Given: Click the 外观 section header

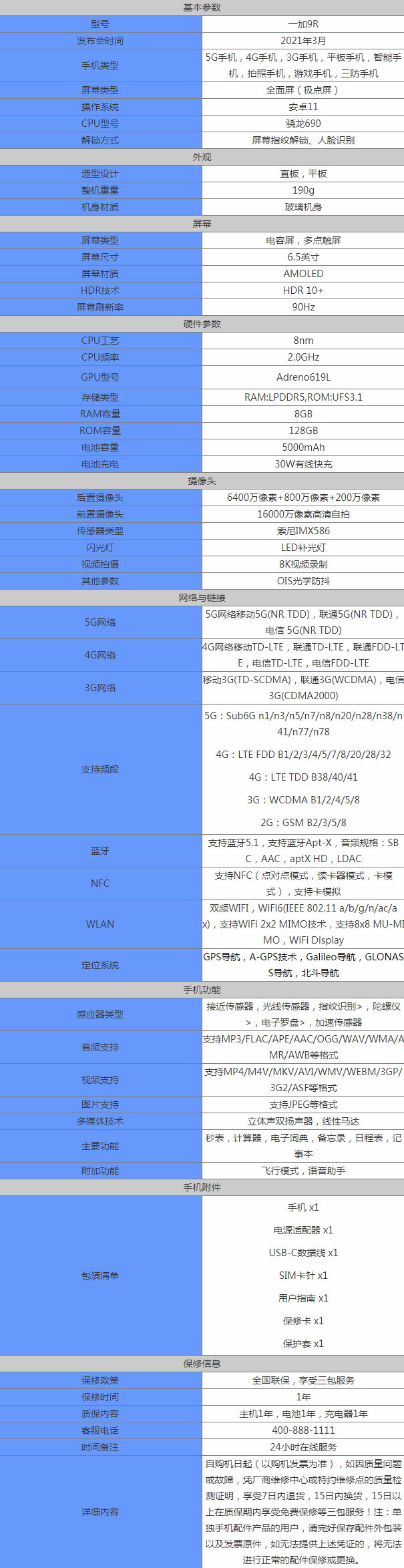Looking at the screenshot, I should [x=202, y=157].
